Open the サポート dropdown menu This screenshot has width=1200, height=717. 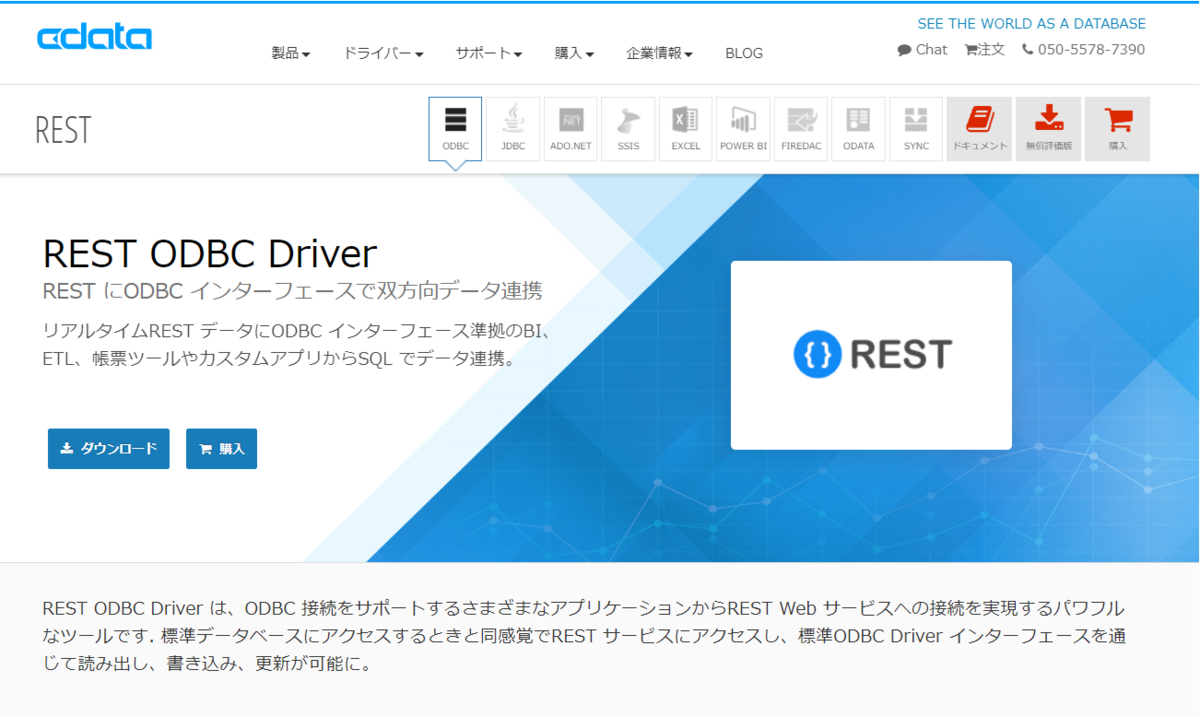click(489, 53)
